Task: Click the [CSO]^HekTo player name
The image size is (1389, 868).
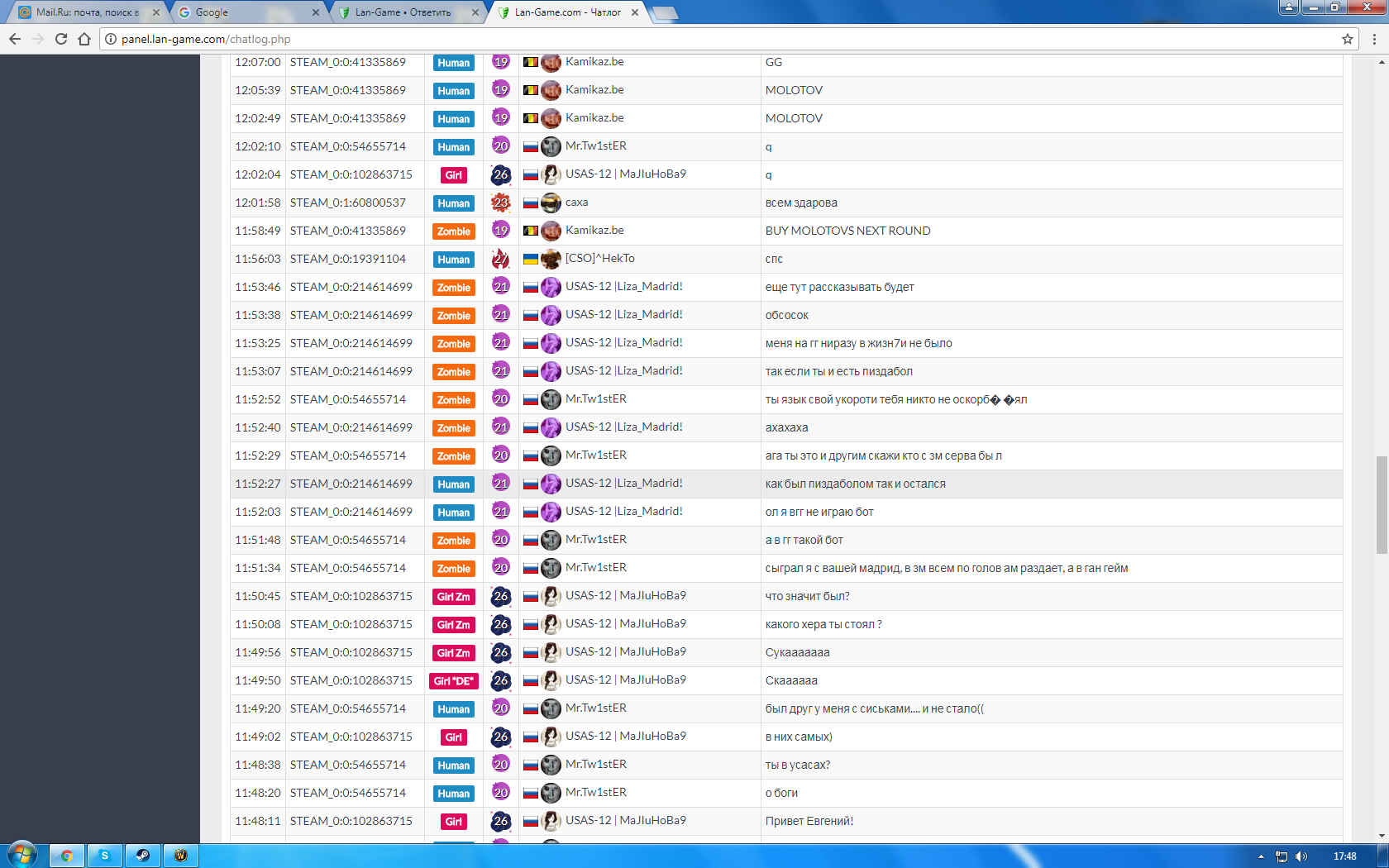Action: (x=599, y=259)
